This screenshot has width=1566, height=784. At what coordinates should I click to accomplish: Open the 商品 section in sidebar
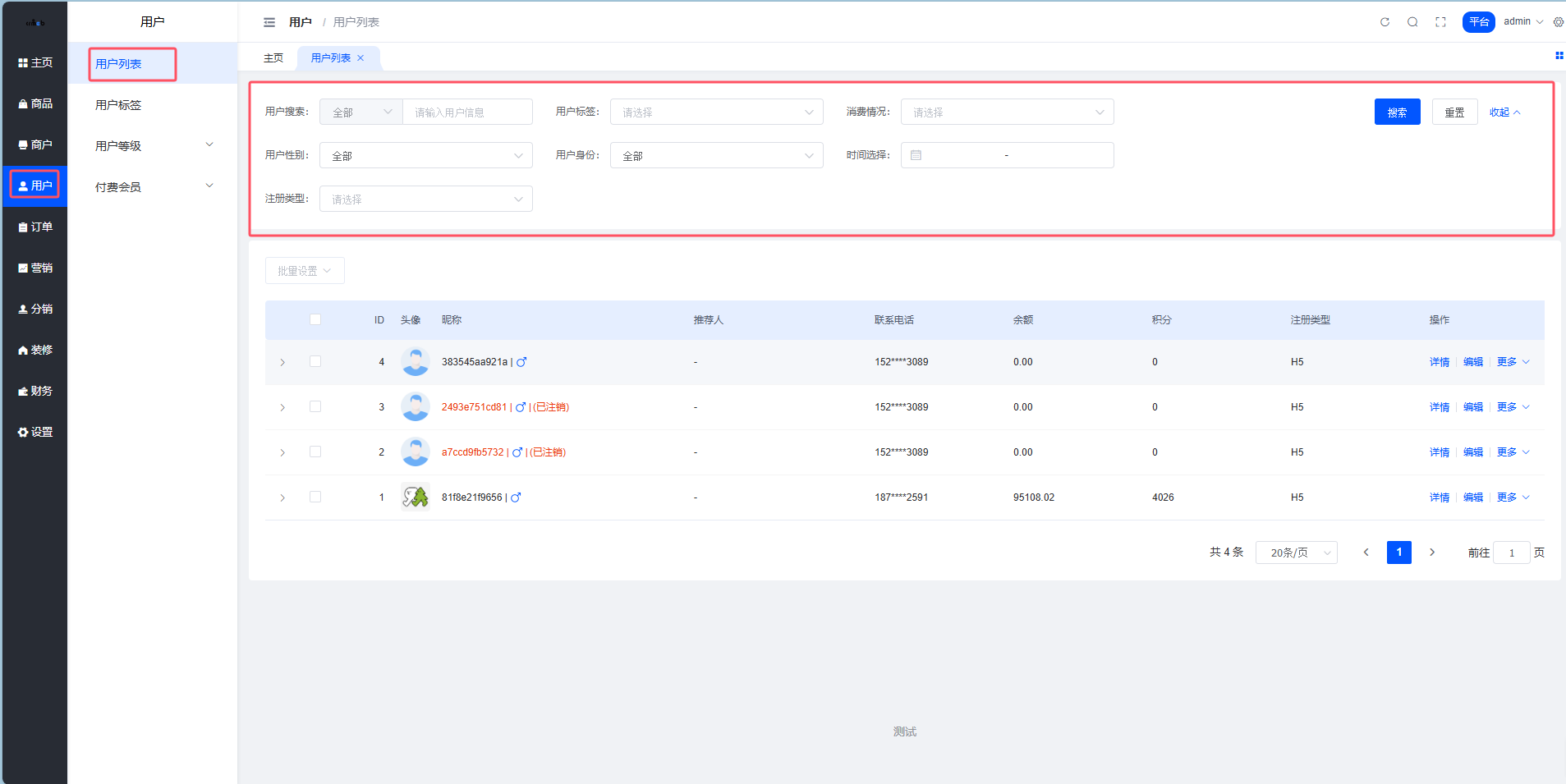35,103
